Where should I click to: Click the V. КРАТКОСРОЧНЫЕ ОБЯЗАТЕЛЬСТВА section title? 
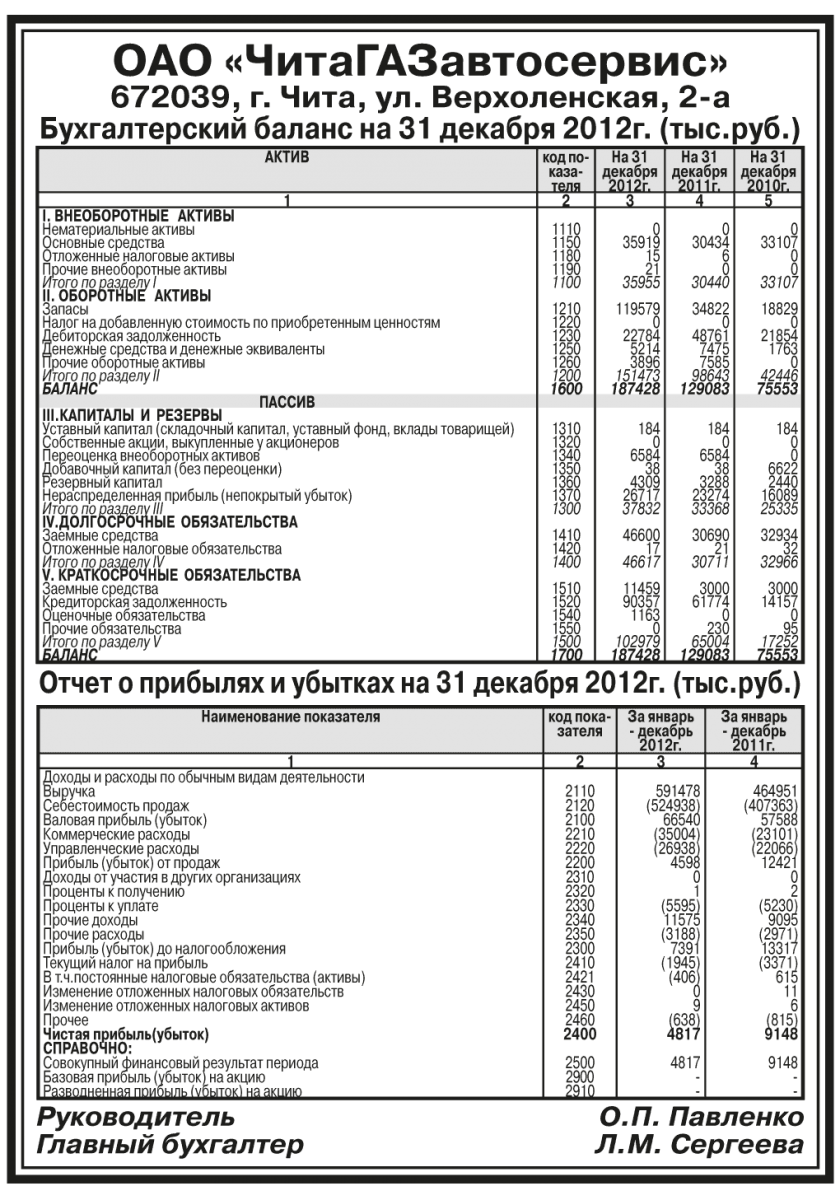coord(170,576)
